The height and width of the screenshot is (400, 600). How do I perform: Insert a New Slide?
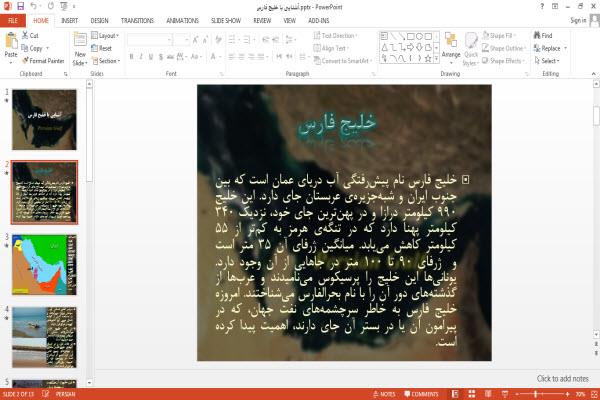80,49
